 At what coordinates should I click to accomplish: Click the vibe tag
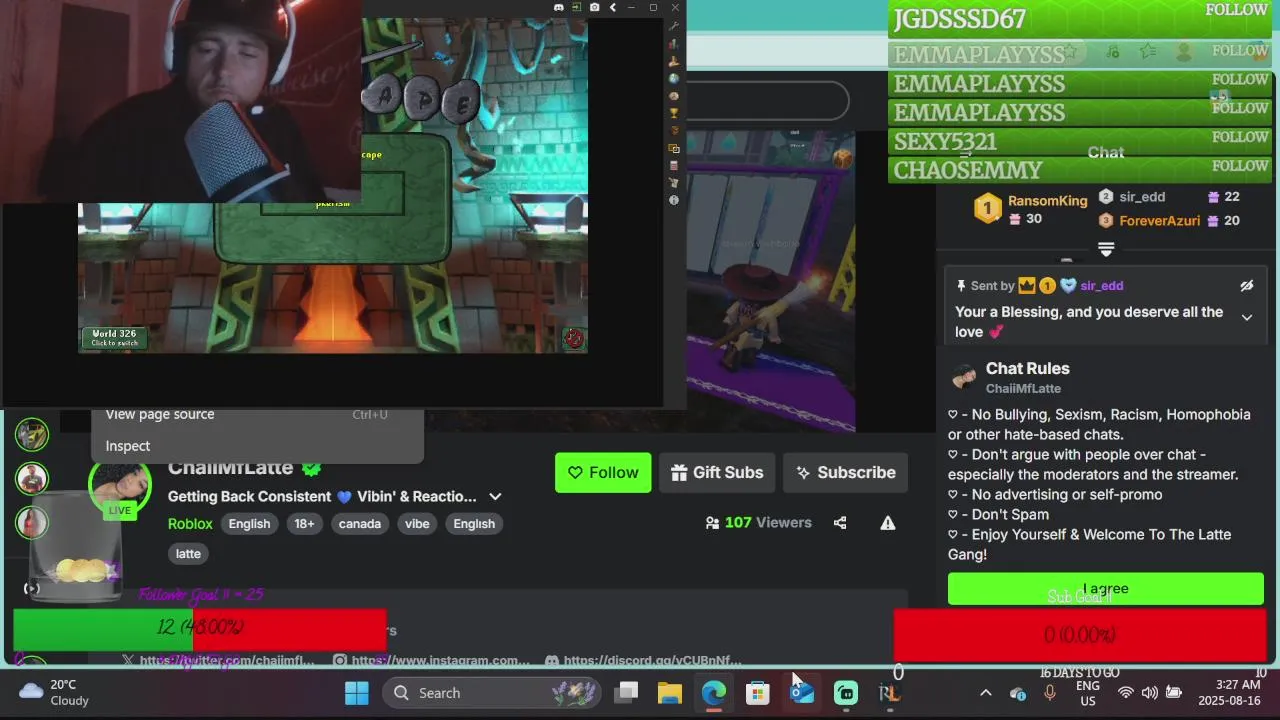click(417, 524)
